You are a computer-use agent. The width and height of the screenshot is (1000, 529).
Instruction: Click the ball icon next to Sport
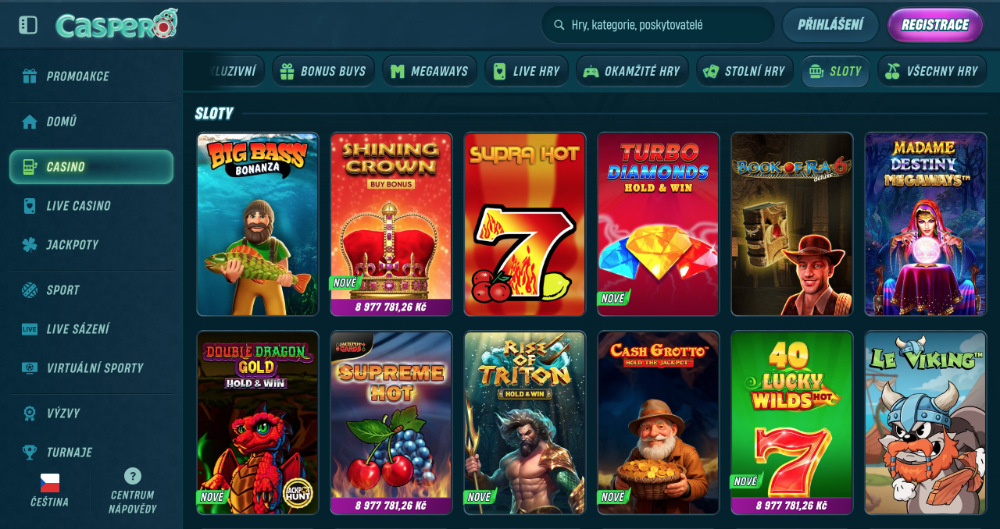point(29,290)
